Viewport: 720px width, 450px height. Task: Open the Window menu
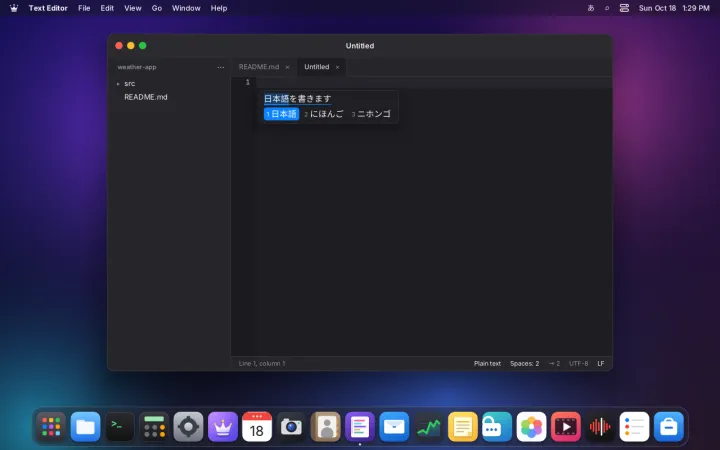pos(186,8)
